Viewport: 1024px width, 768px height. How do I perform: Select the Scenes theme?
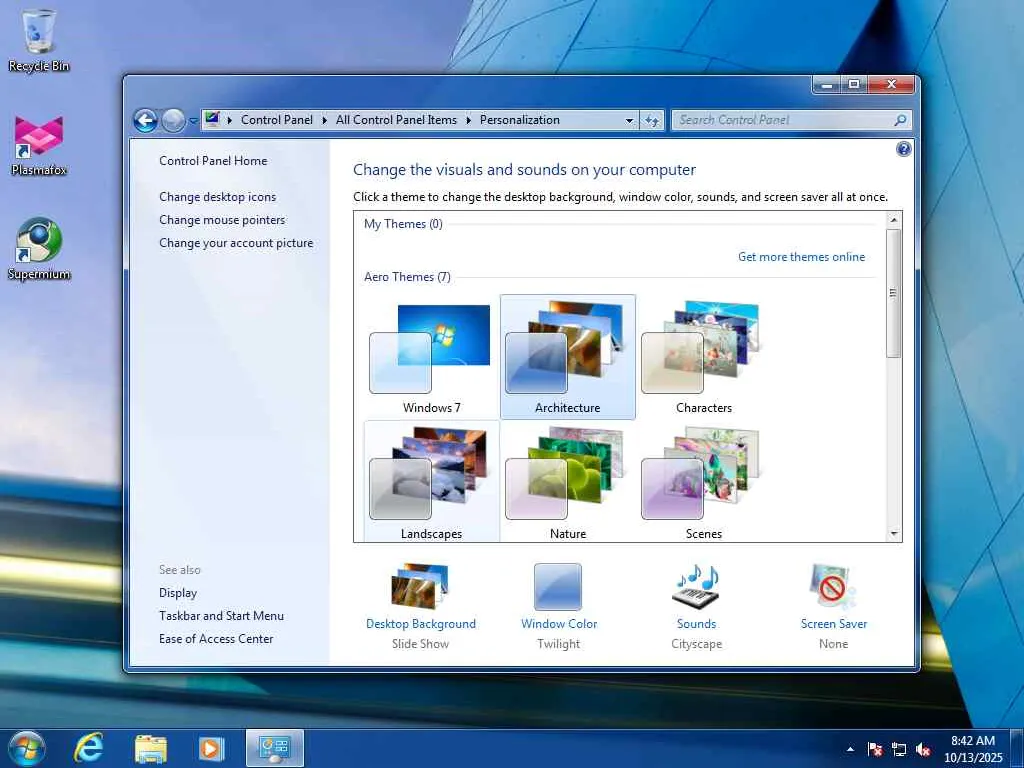click(703, 482)
